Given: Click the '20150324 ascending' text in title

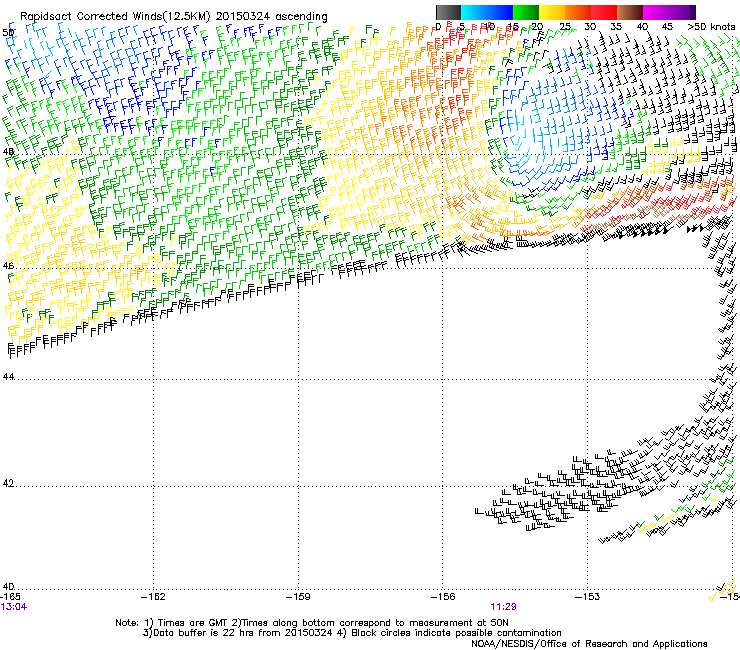Looking at the screenshot, I should point(271,17).
